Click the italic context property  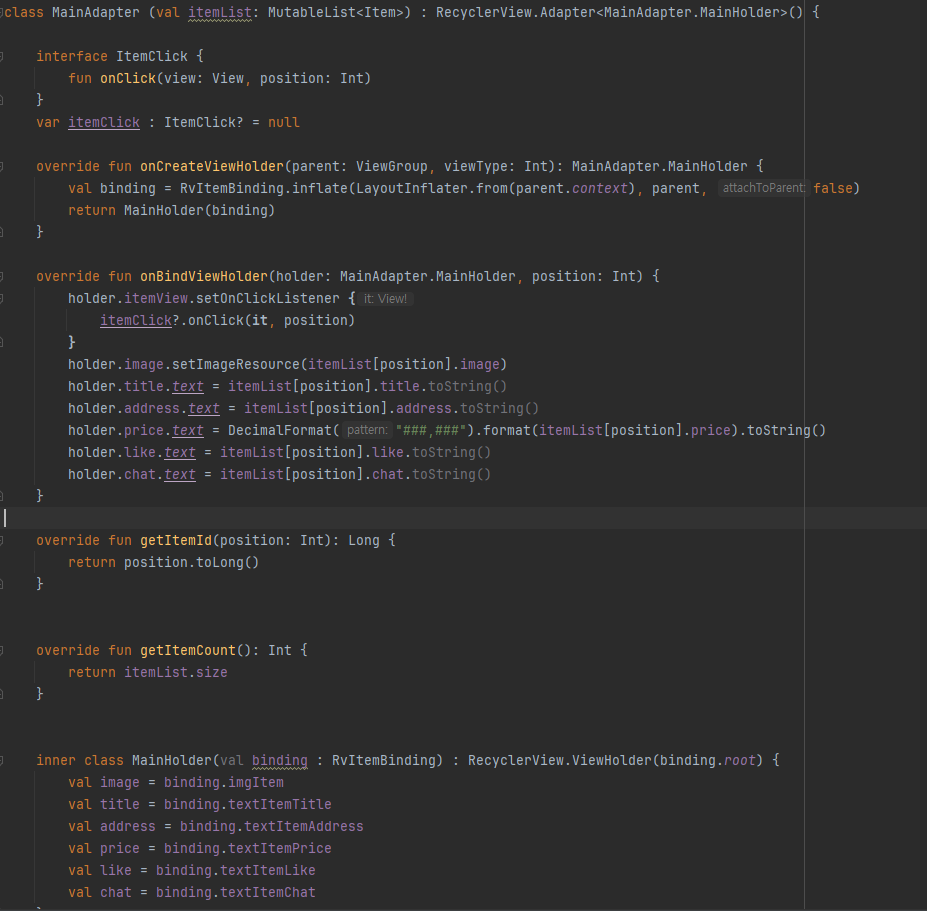[x=599, y=189]
